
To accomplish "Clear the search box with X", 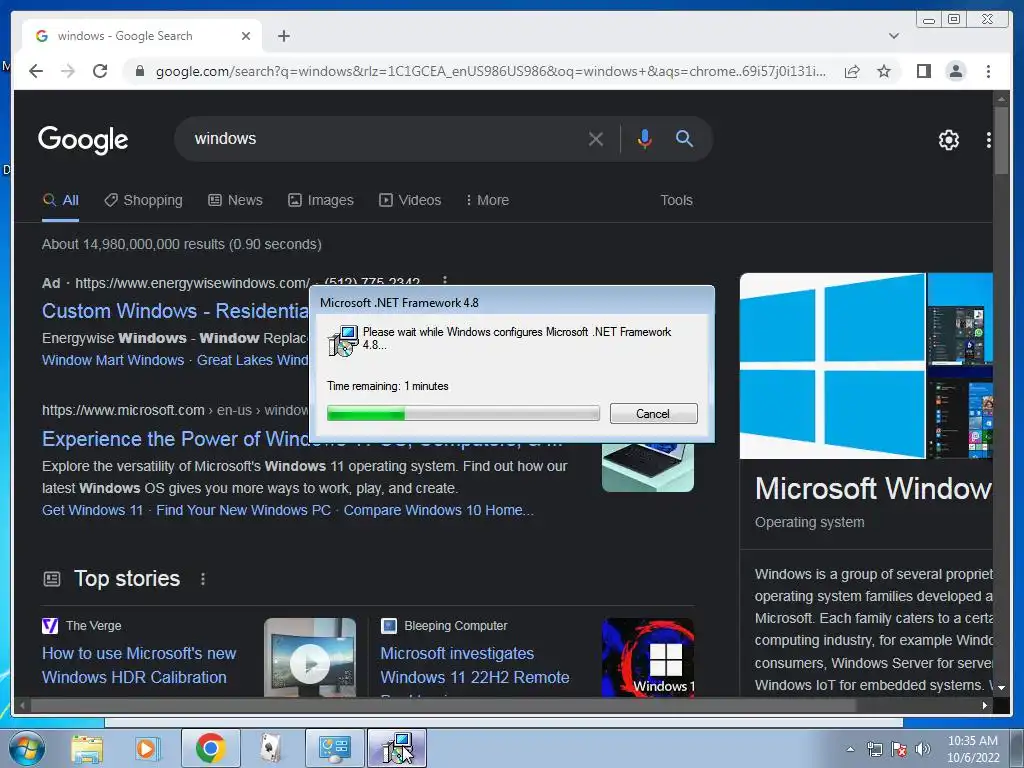I will coord(595,138).
